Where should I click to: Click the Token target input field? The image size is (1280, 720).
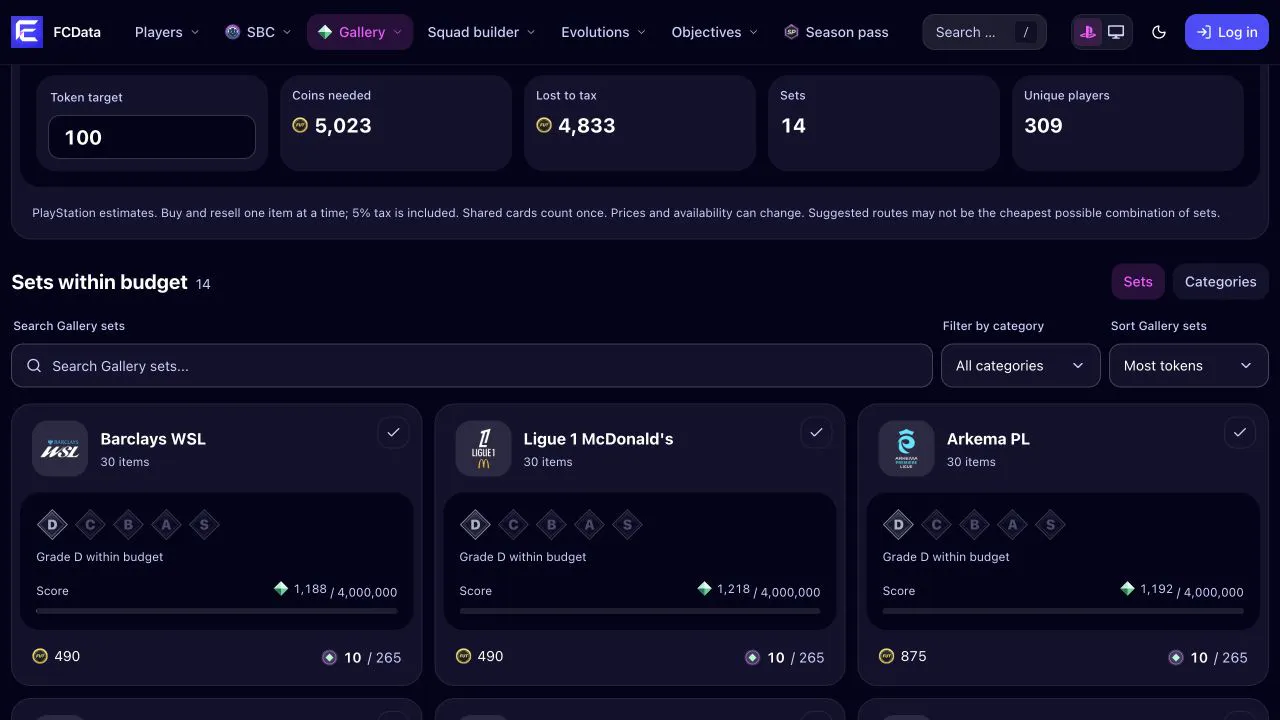[152, 137]
